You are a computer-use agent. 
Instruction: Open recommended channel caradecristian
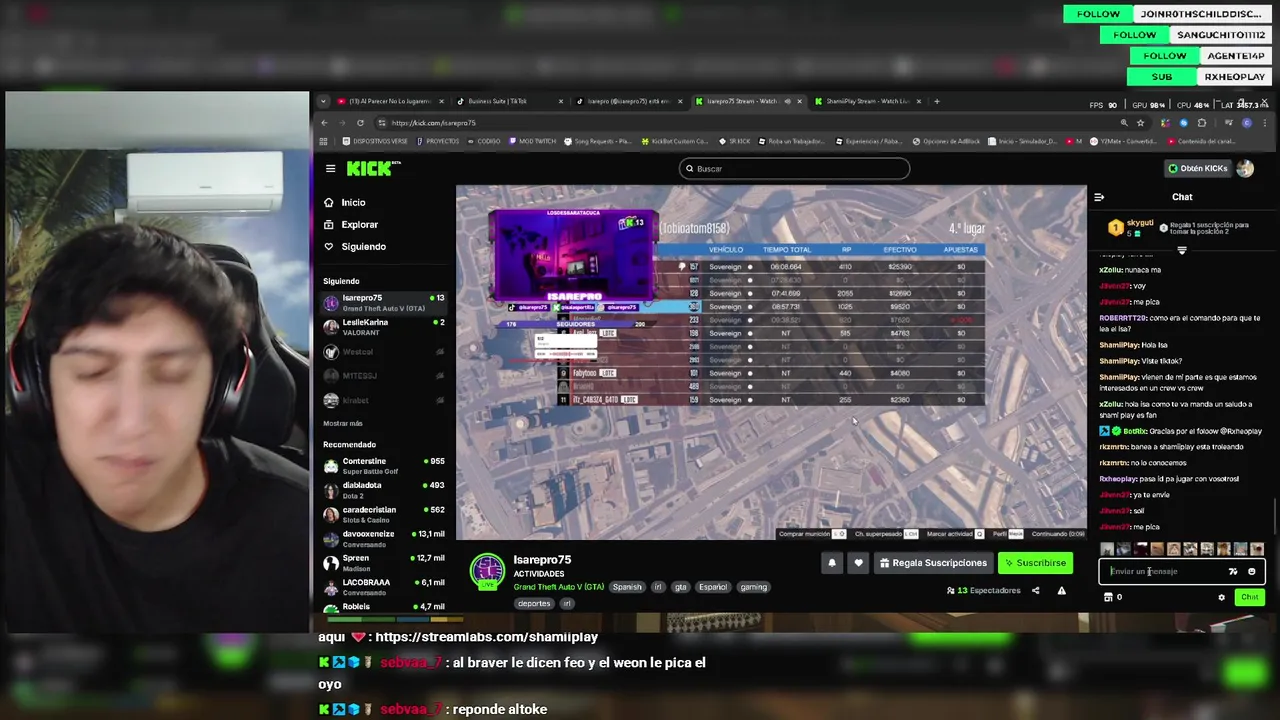(384, 514)
